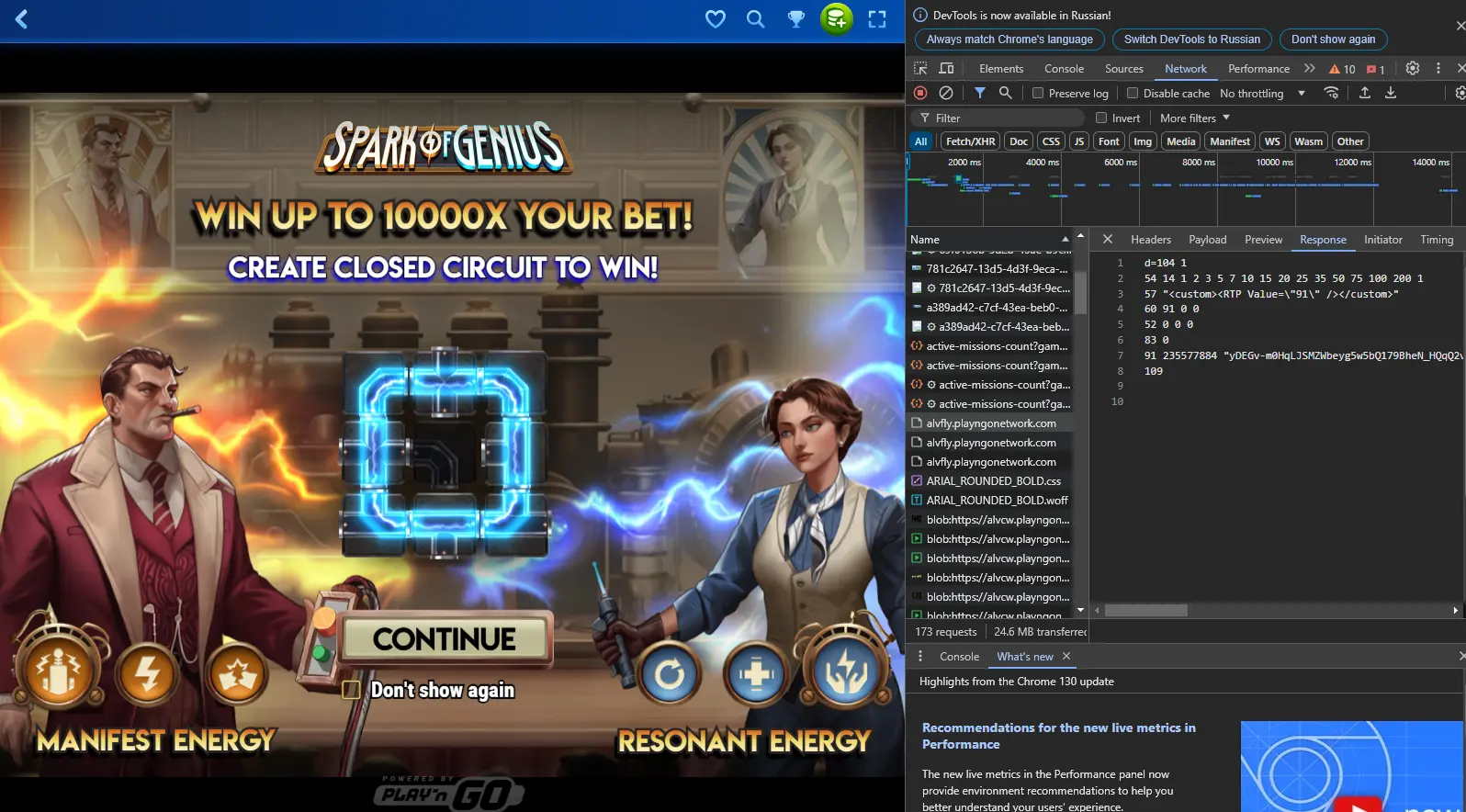Enable Disable cache checkbox
The image size is (1466, 812).
(1133, 93)
